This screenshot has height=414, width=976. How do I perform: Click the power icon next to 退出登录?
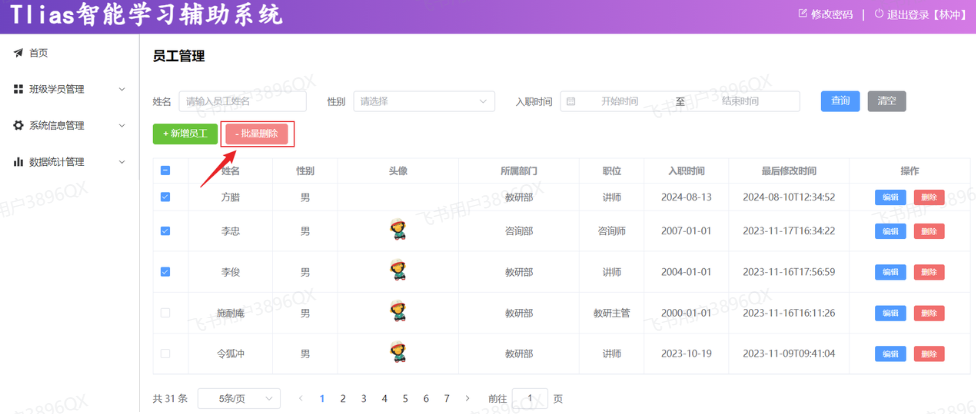pos(879,14)
